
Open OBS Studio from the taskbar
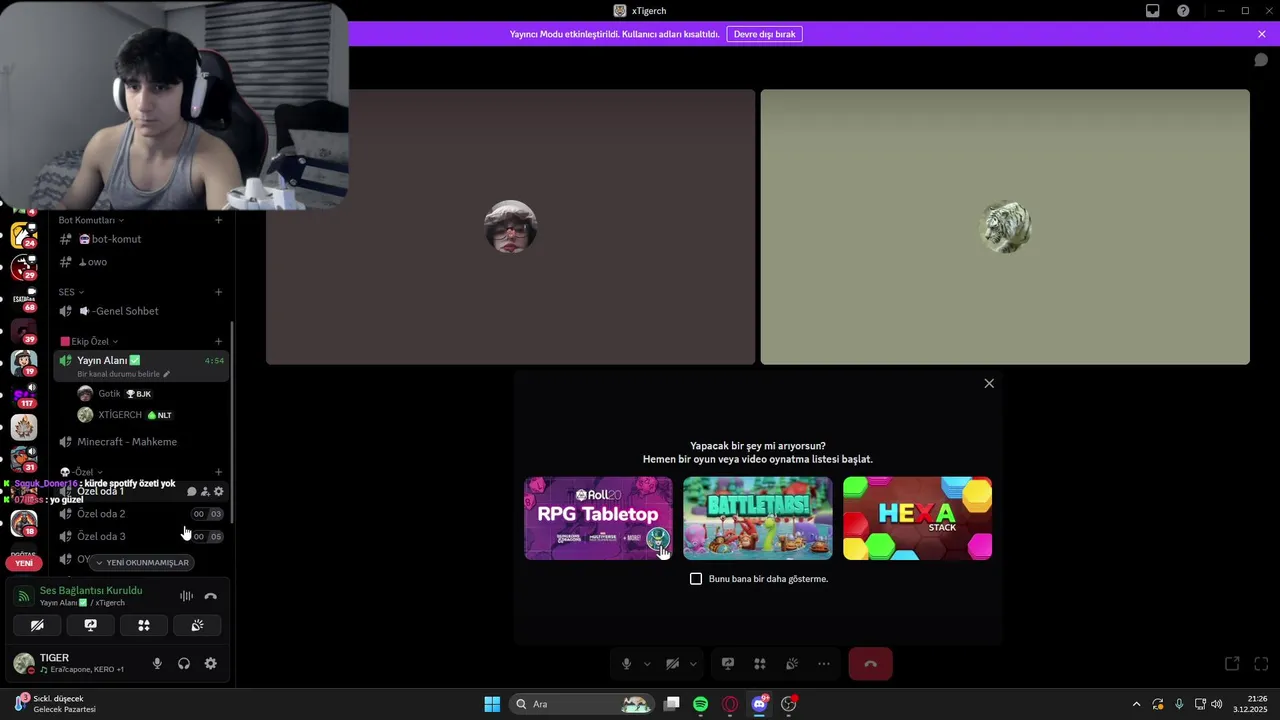[789, 704]
